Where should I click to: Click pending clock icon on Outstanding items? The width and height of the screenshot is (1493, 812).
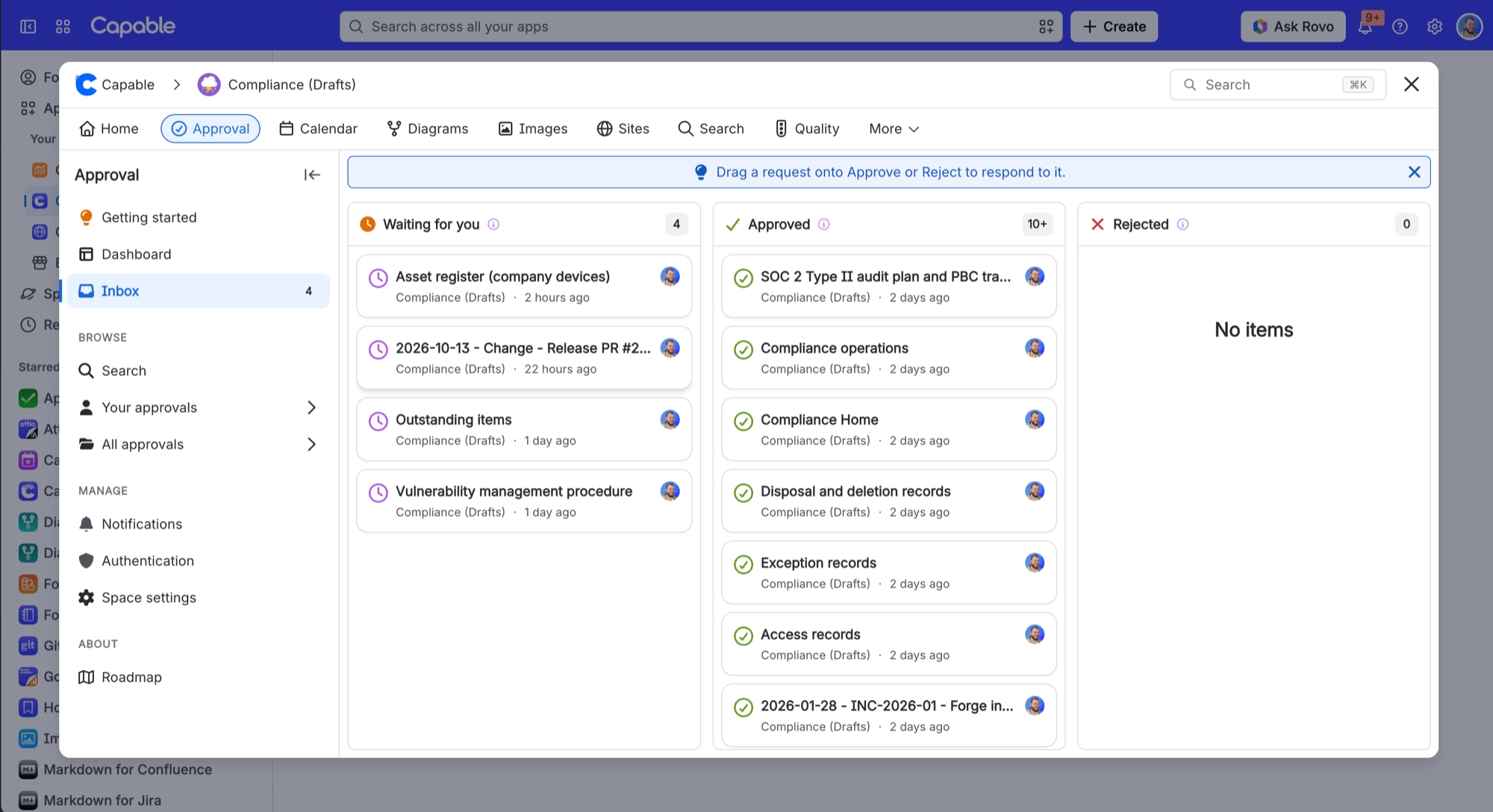378,422
